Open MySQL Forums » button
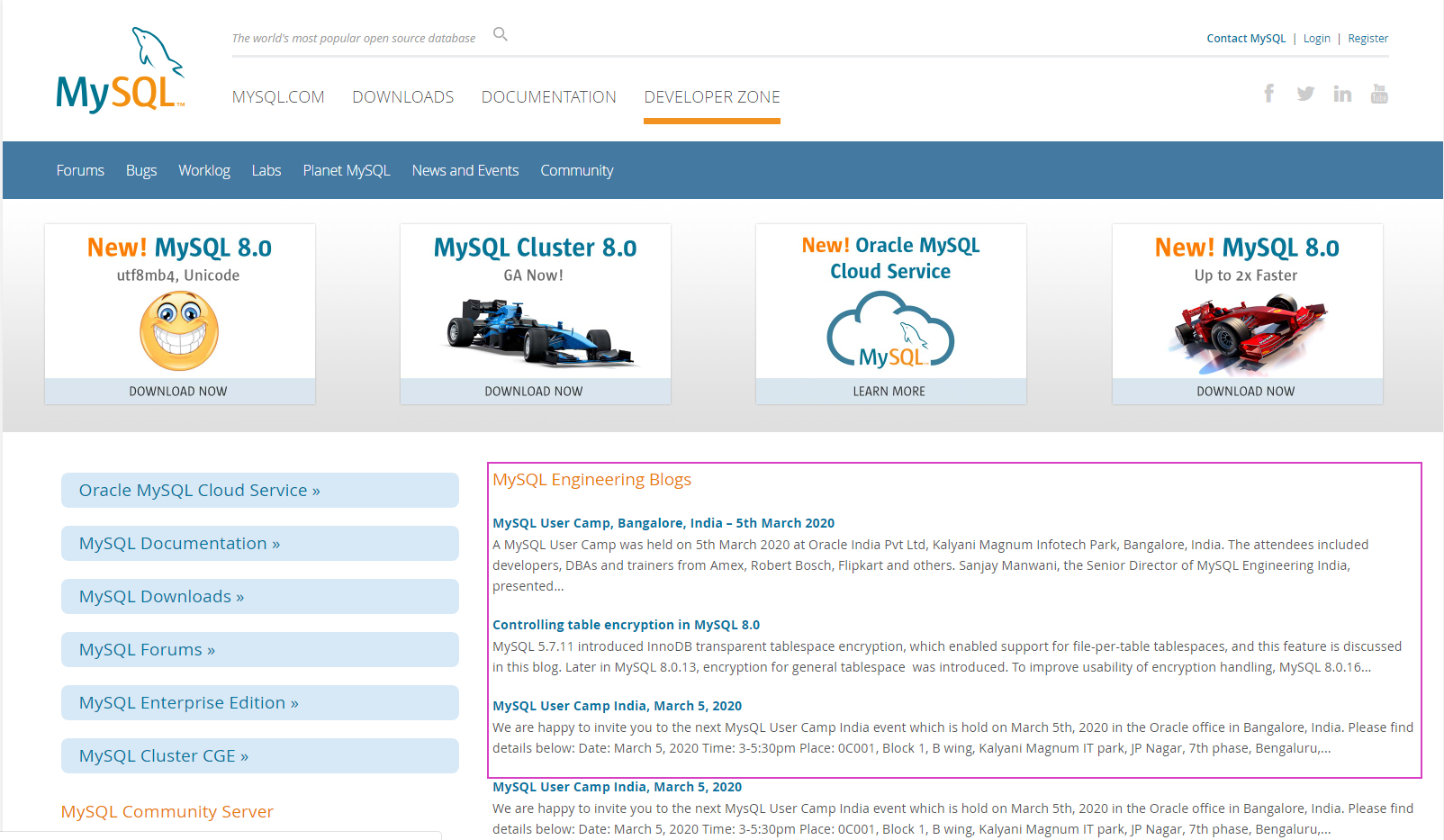Screen dimensions: 1444x840 pyautogui.click(x=260, y=649)
